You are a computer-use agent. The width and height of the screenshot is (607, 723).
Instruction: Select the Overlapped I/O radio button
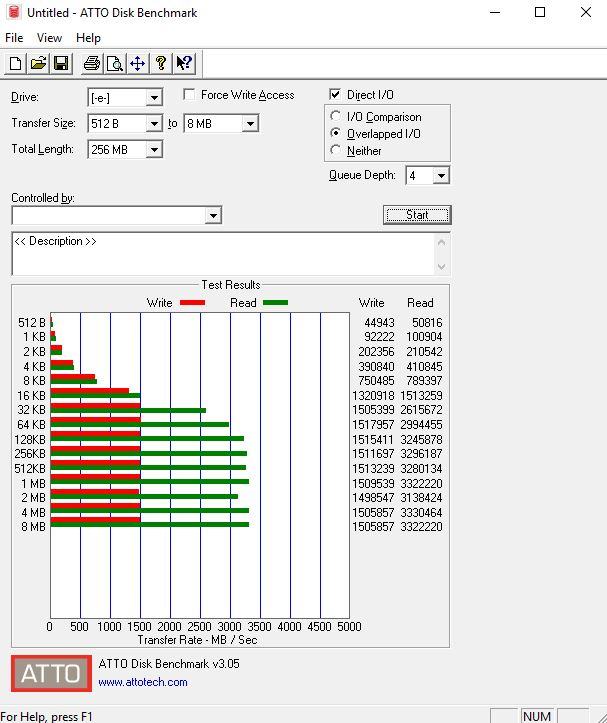point(336,133)
